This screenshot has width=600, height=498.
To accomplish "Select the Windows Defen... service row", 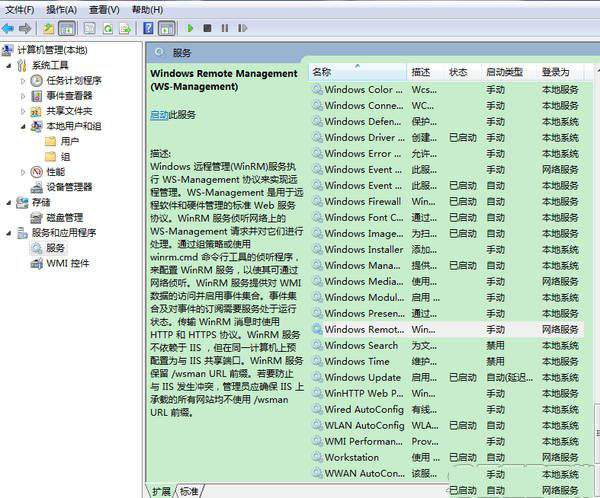I will point(448,122).
